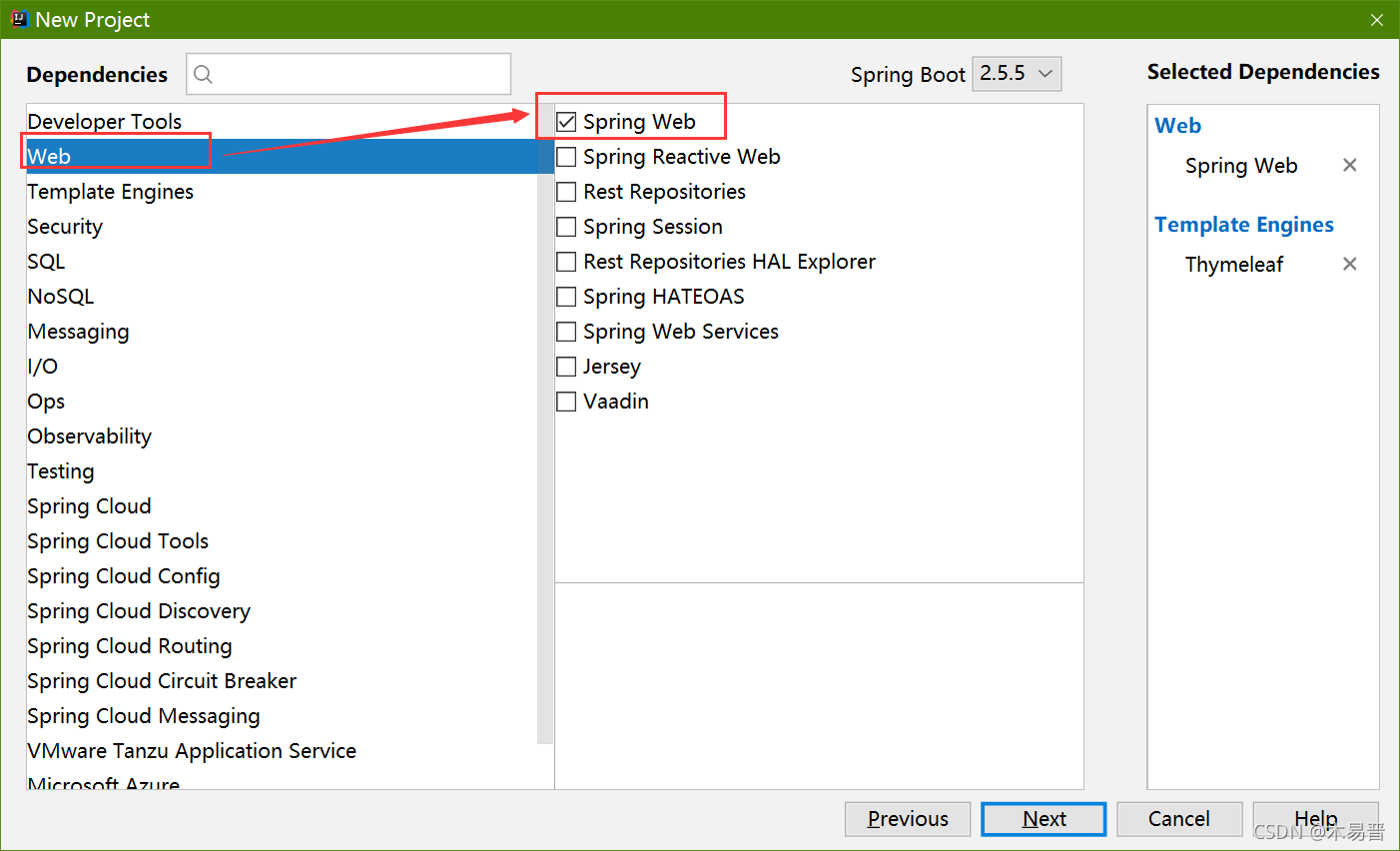The height and width of the screenshot is (851, 1400).
Task: Choose the Security category
Action: pyautogui.click(x=282, y=227)
